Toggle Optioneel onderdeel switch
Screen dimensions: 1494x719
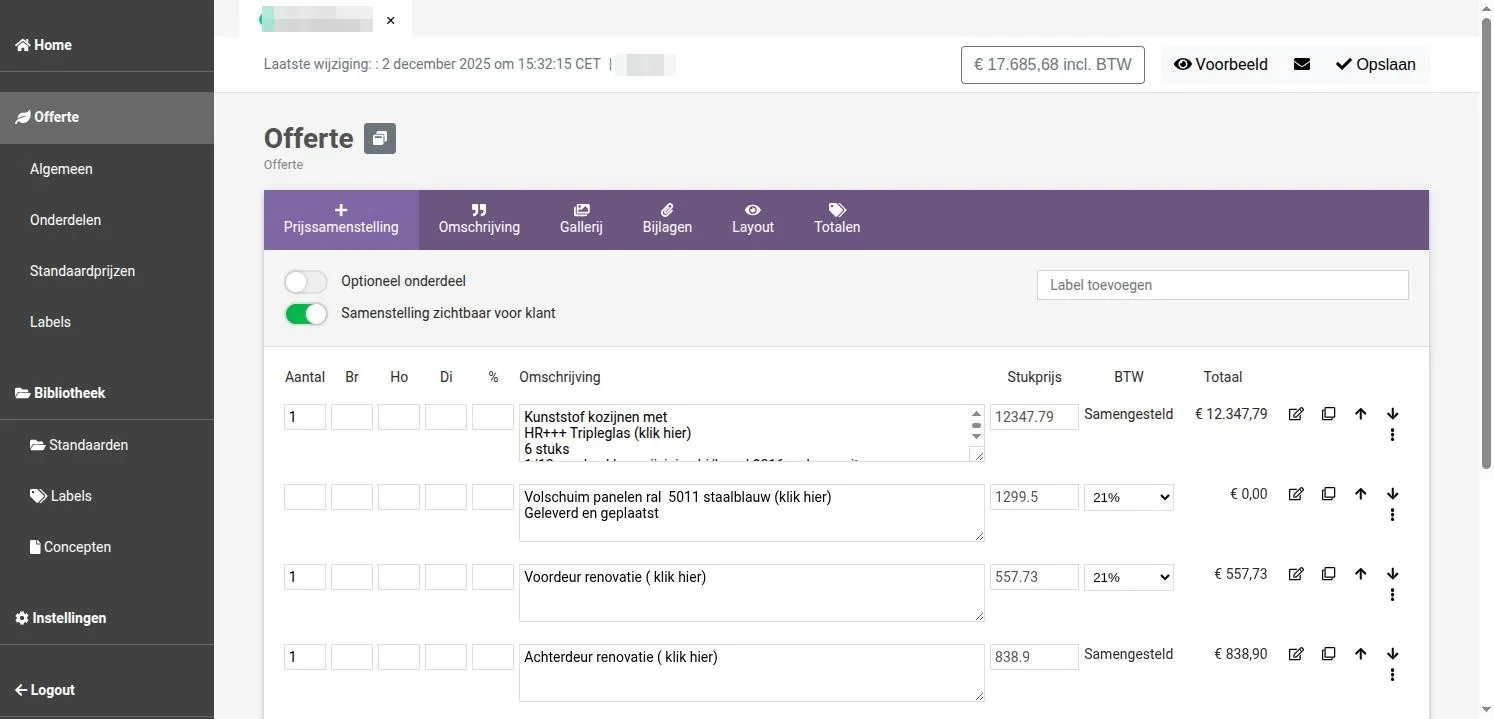tap(306, 282)
